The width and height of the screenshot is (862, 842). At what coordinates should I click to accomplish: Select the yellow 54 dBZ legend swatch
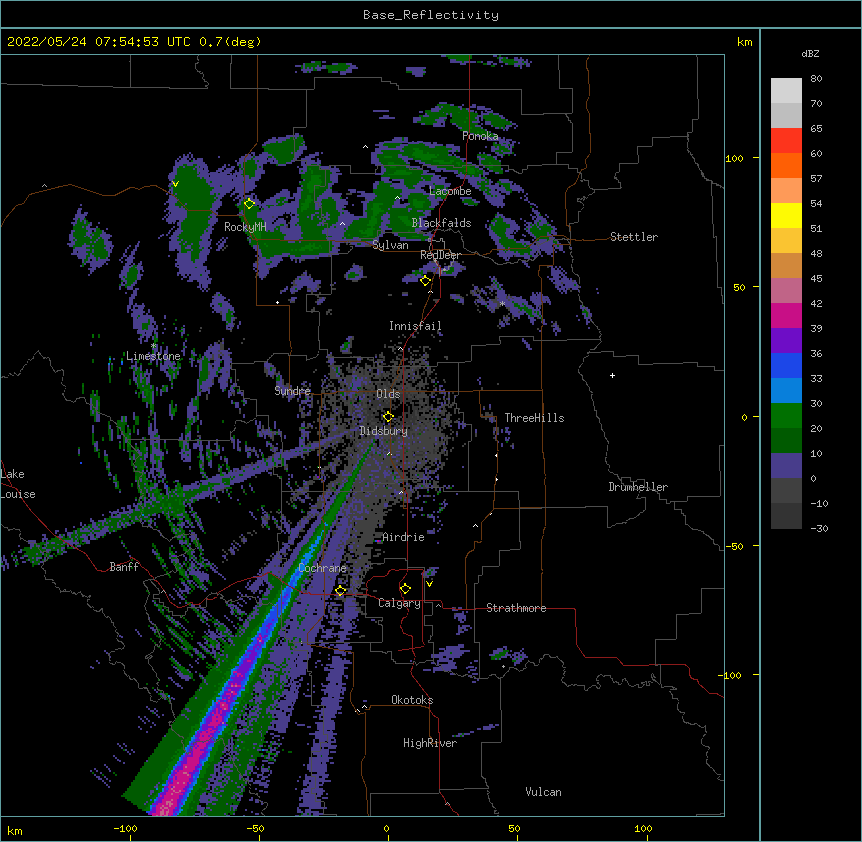click(x=786, y=215)
